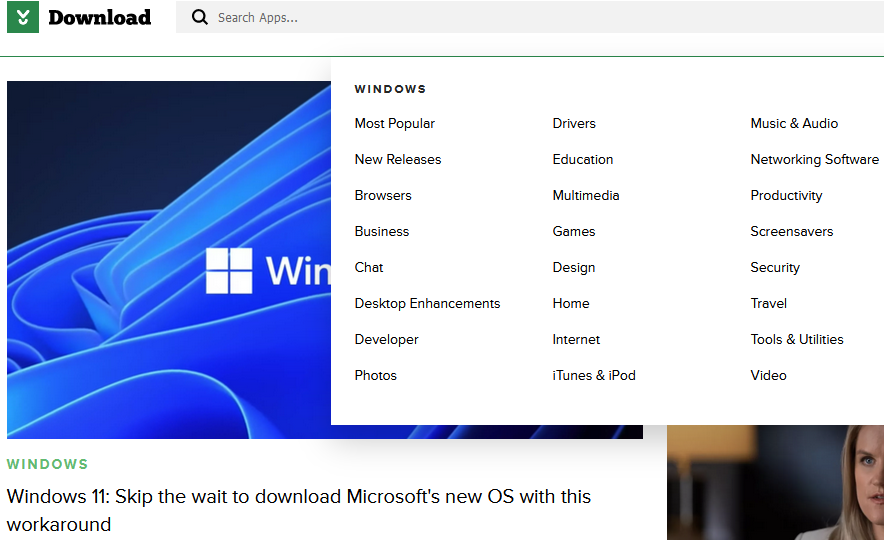Go to Photos category
884x540 pixels.
point(375,376)
